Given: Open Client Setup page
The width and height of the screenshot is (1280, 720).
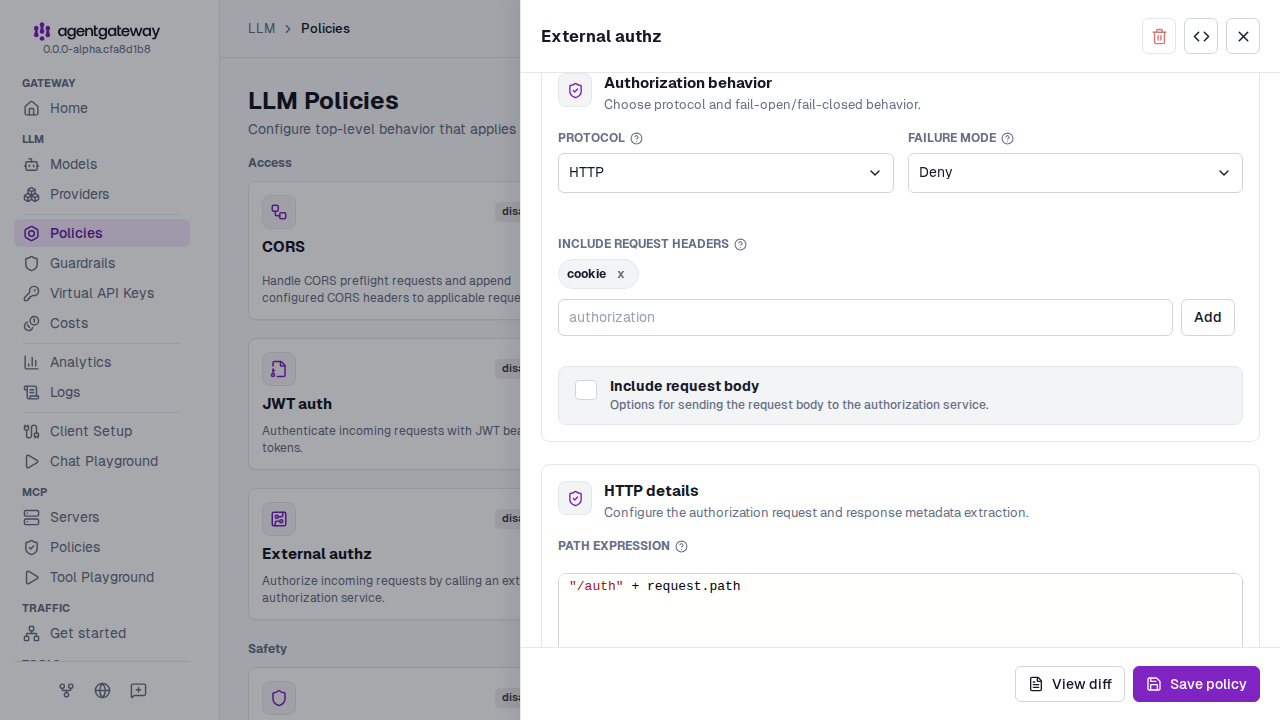Looking at the screenshot, I should pyautogui.click(x=102, y=431).
